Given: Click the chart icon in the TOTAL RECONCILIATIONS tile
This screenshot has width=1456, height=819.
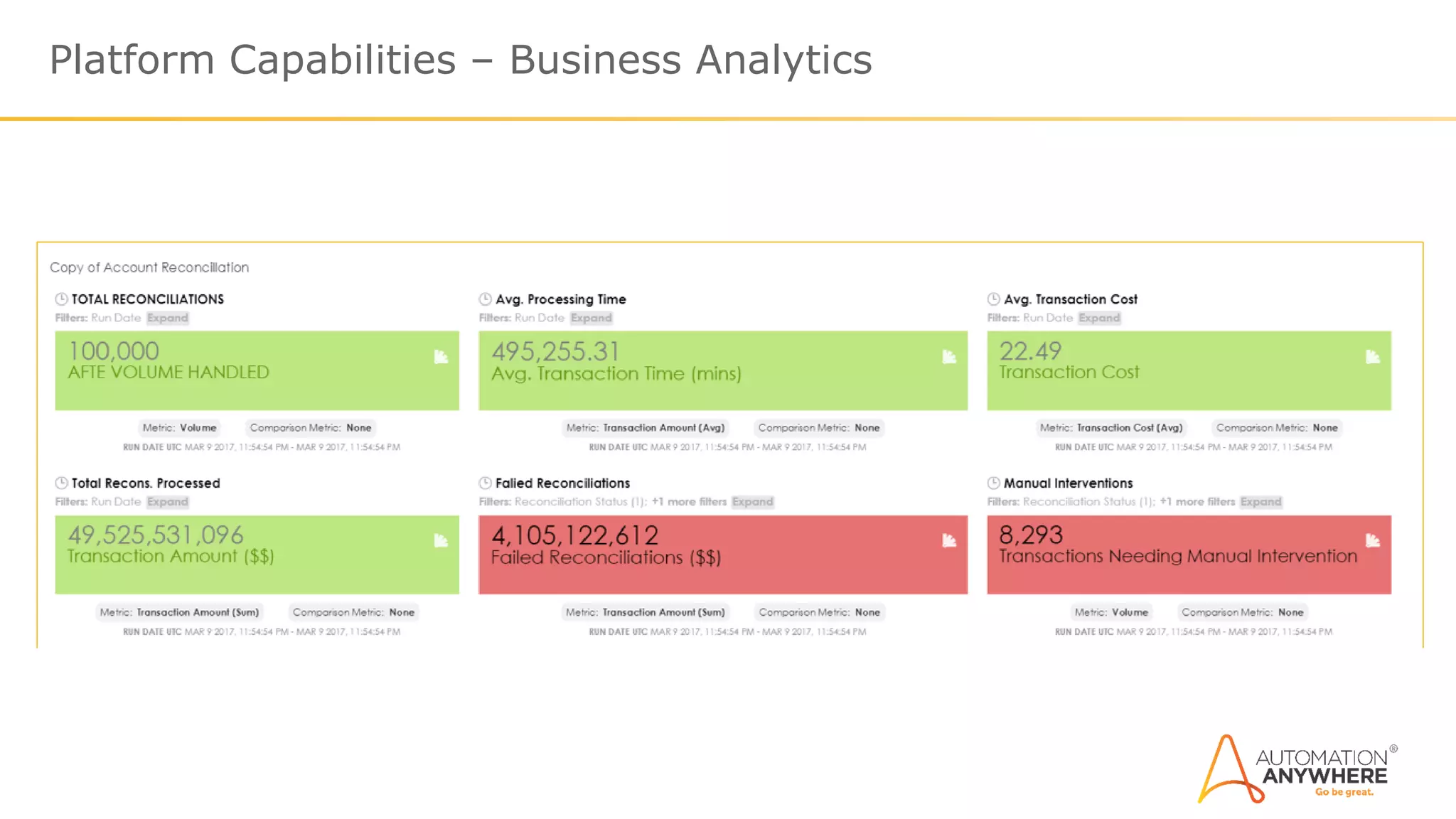Looking at the screenshot, I should 441,357.
